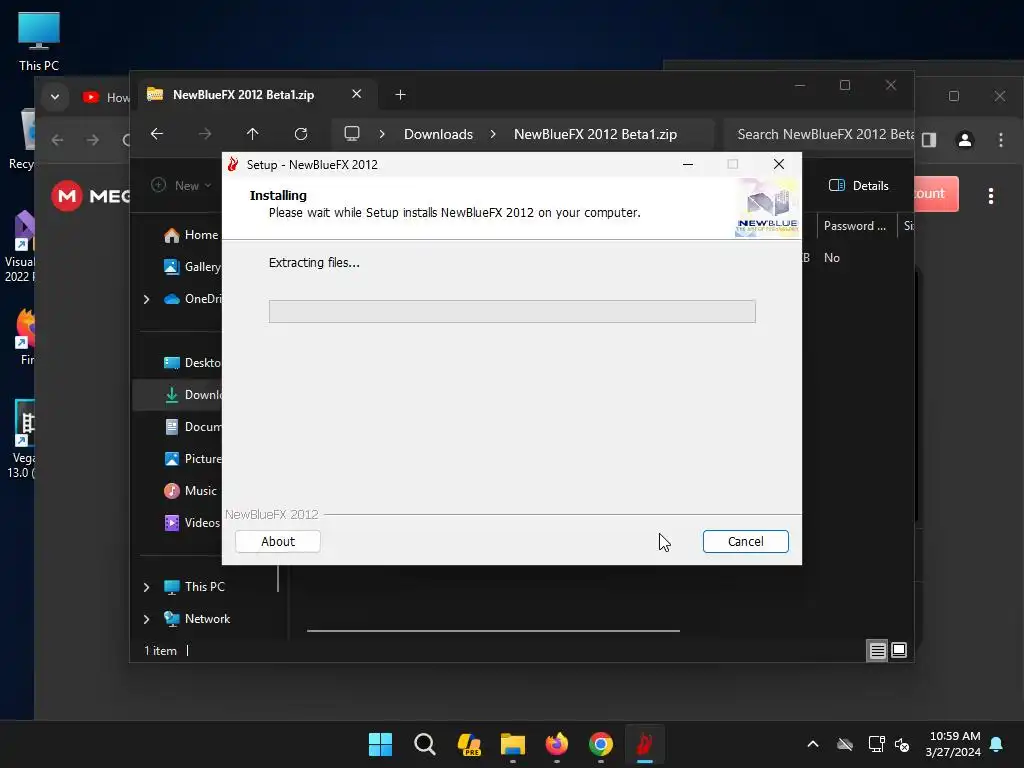This screenshot has width=1024, height=768.
Task: Open the New dropdown in Explorer
Action: click(182, 185)
